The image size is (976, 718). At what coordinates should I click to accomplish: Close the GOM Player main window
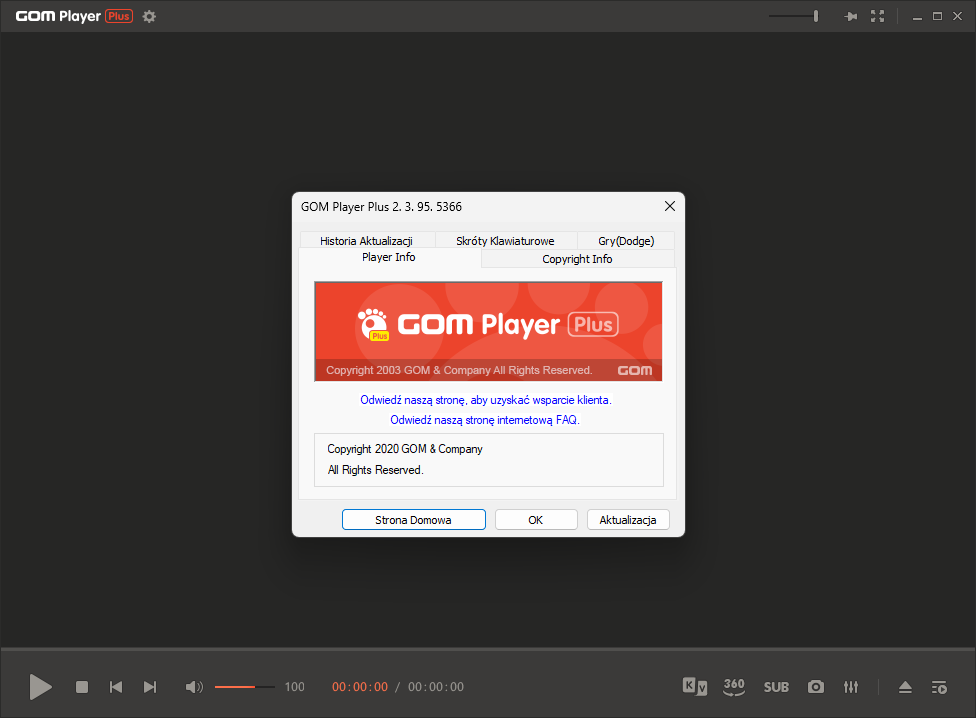coord(957,16)
